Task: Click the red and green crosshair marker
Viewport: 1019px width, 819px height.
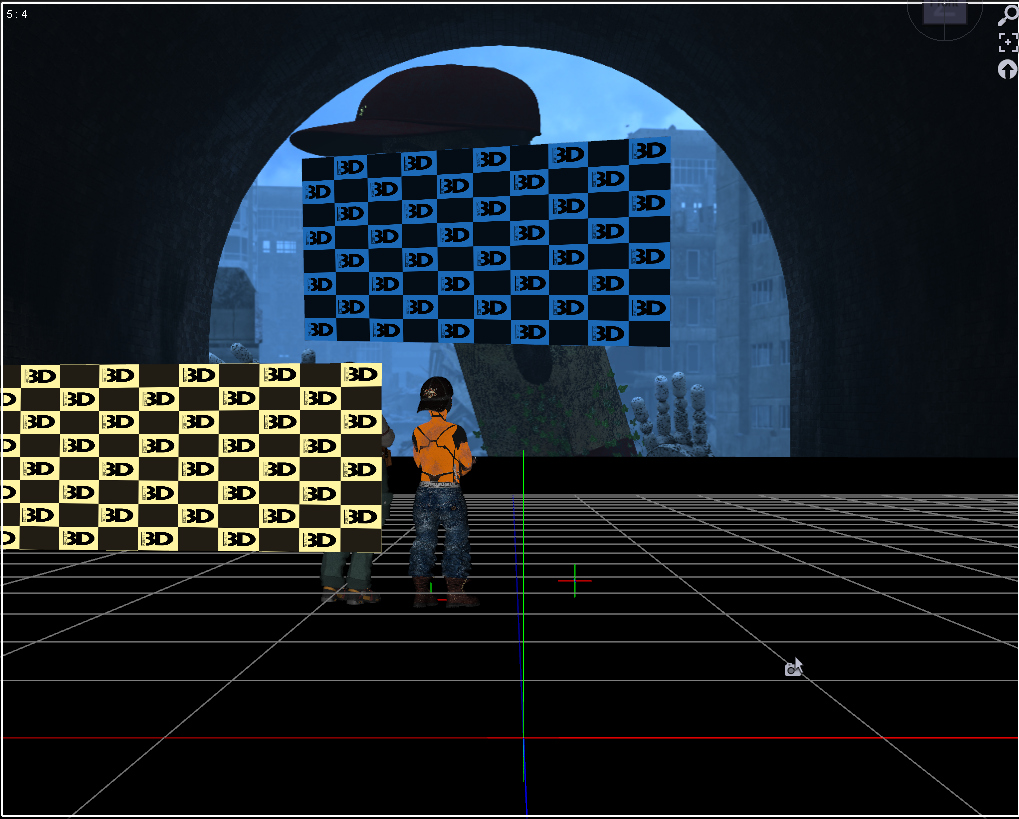Action: point(575,580)
